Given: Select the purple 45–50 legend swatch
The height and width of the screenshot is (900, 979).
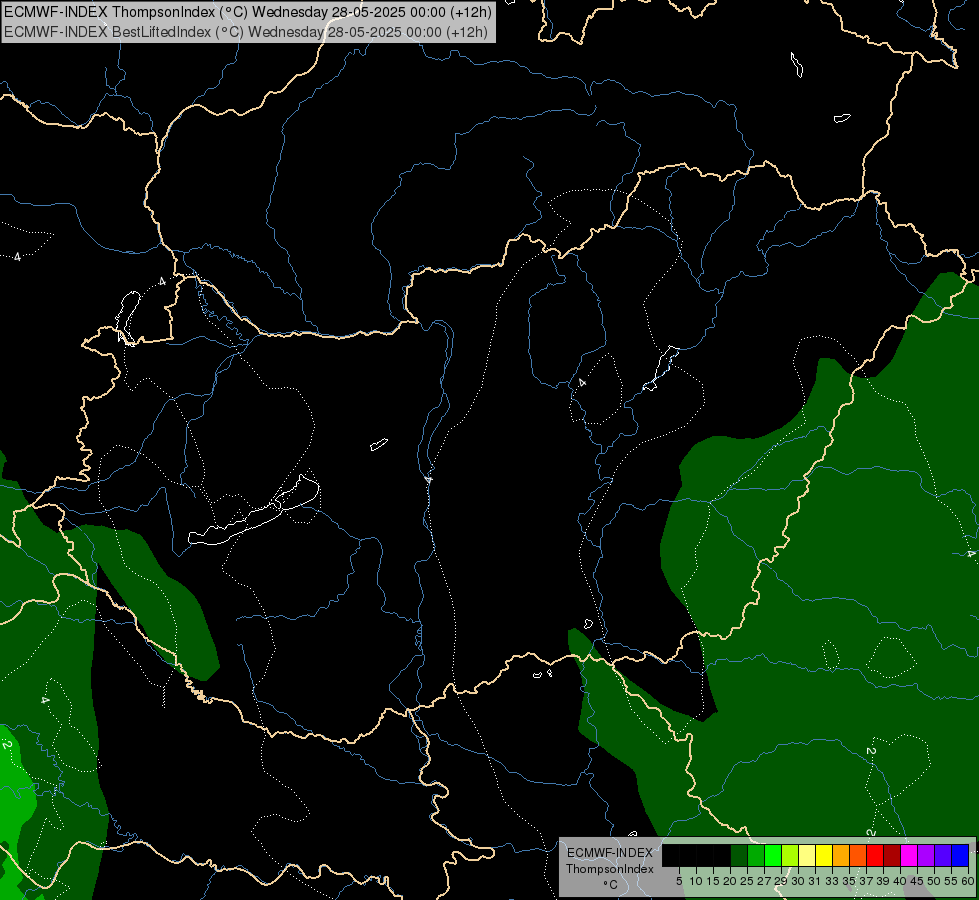Looking at the screenshot, I should point(926,855).
